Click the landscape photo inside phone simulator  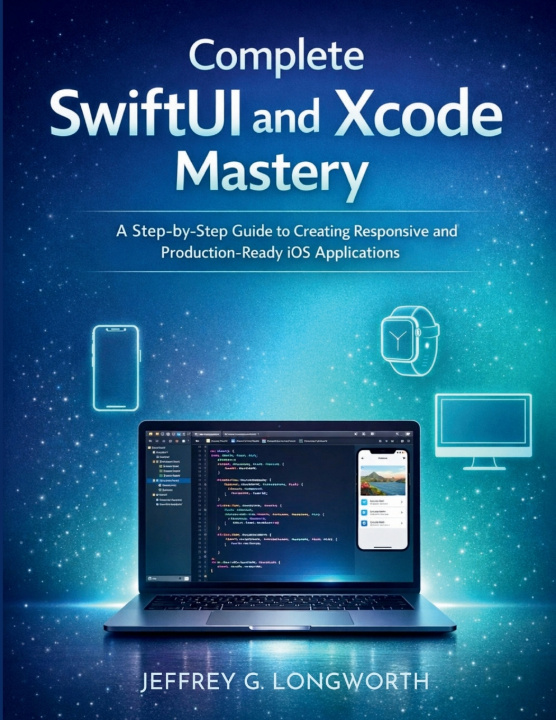pos(383,480)
